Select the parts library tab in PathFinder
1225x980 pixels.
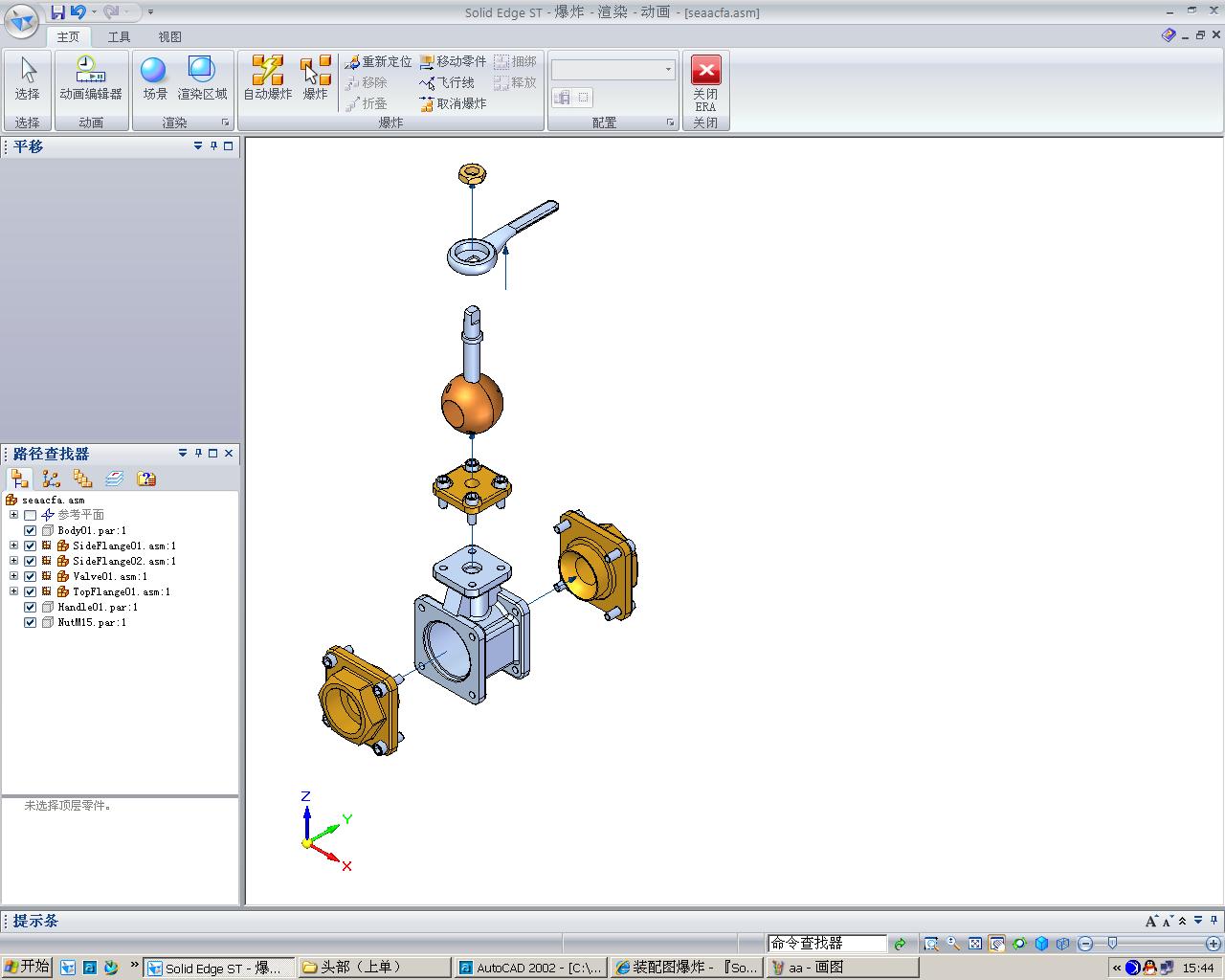pyautogui.click(x=82, y=479)
